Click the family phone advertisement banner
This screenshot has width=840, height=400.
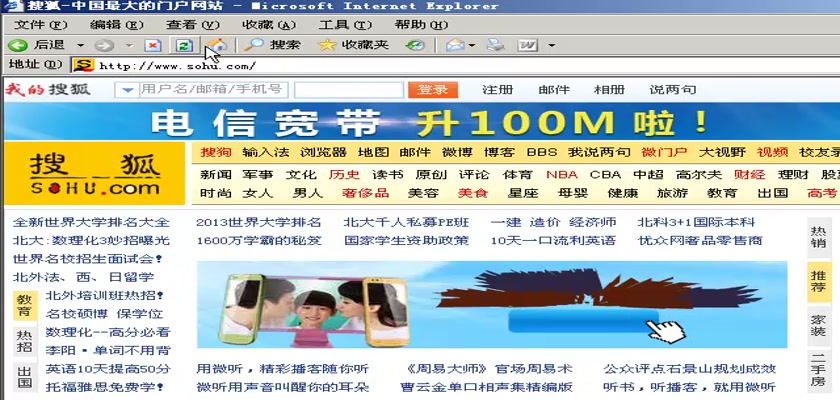pos(492,305)
